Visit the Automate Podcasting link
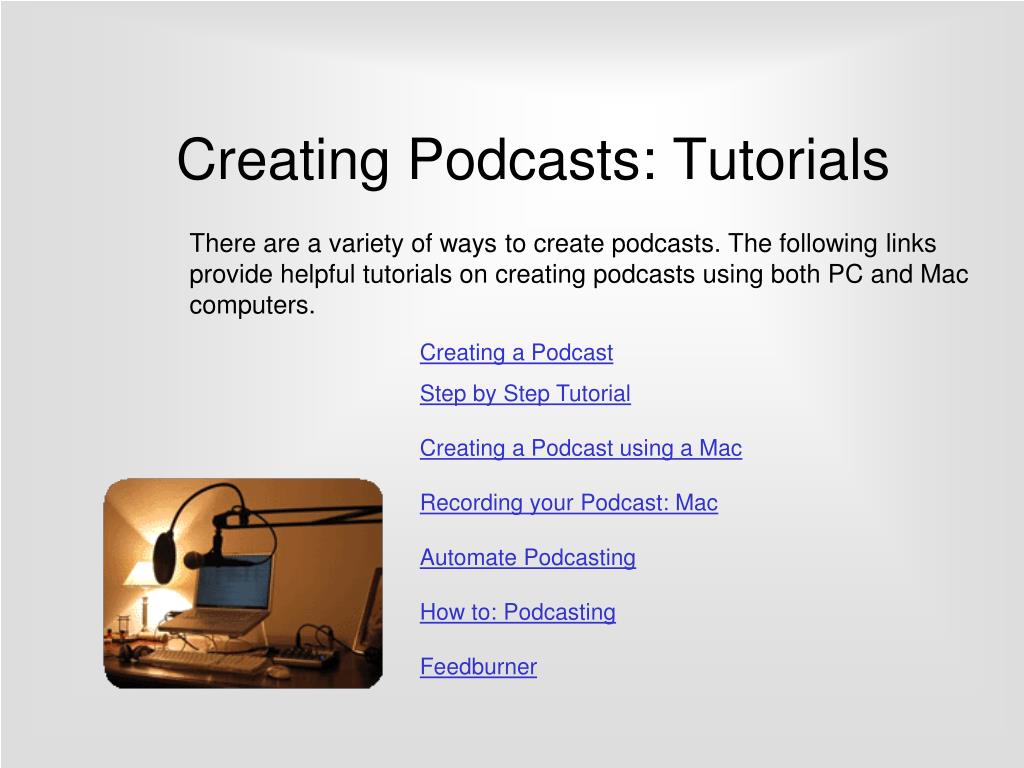This screenshot has width=1024, height=768. click(x=528, y=558)
